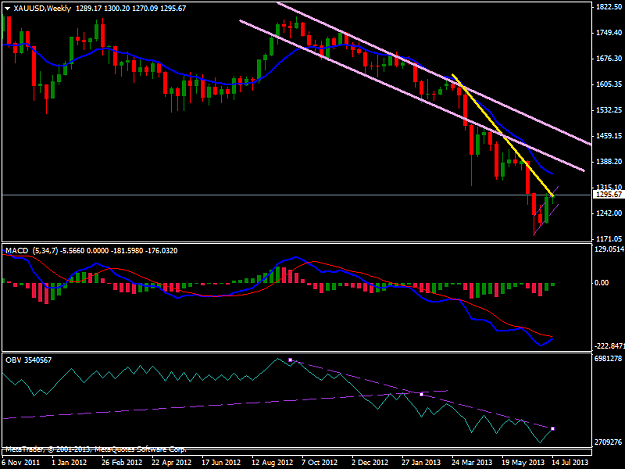Click the 2 Dec 2012 date label
This screenshot has width=625, height=469.
(370, 463)
